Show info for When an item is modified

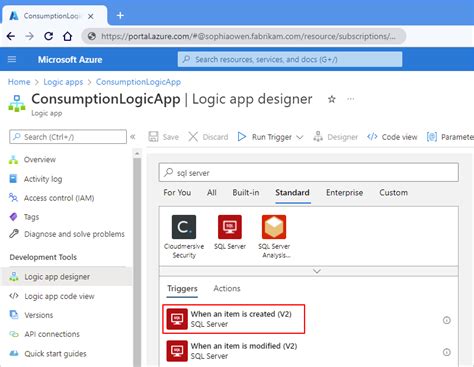447,352
